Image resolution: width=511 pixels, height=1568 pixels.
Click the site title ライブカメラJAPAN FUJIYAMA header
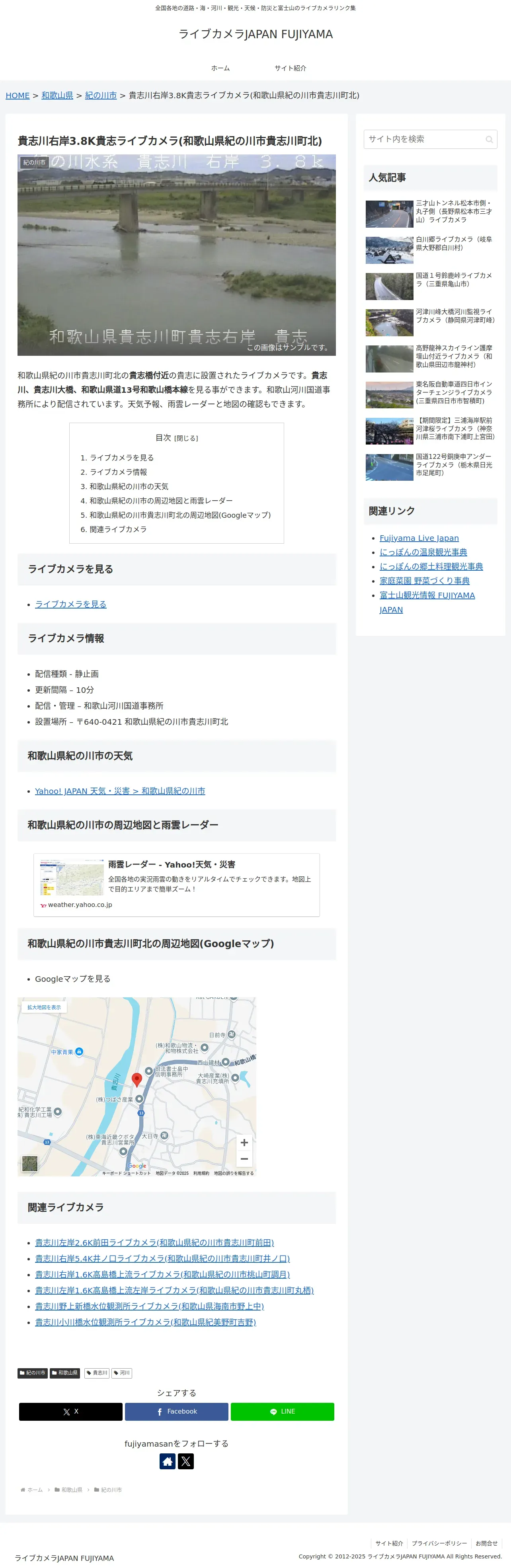[256, 34]
